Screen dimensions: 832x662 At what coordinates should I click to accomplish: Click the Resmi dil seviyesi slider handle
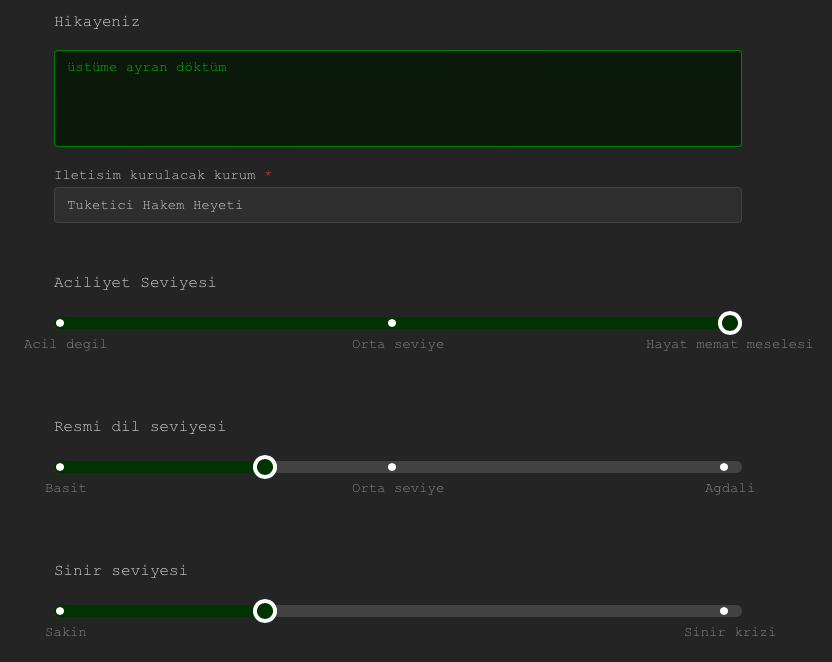tap(265, 467)
